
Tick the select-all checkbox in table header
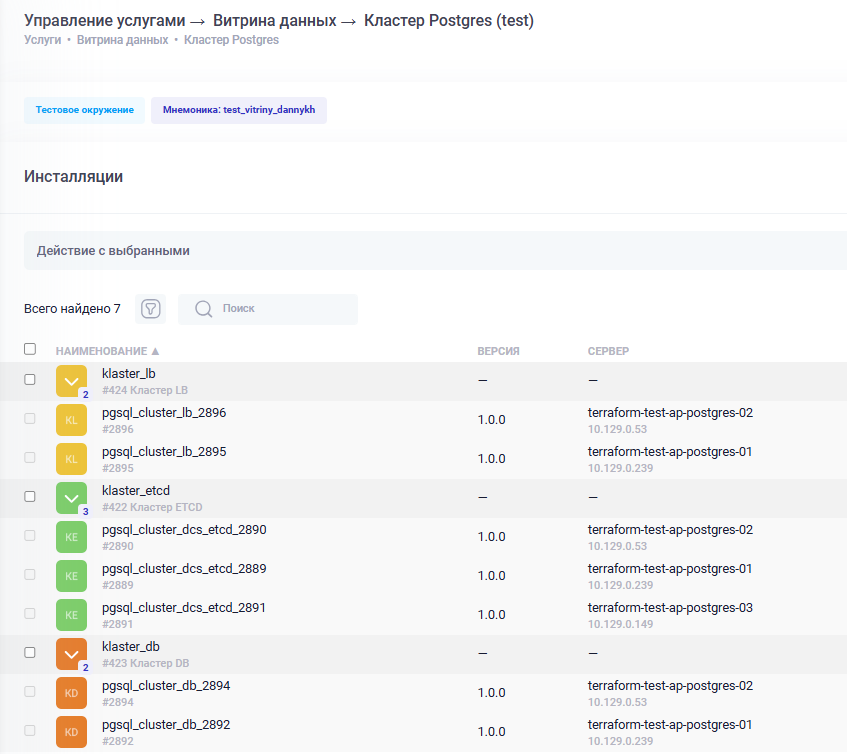click(30, 349)
